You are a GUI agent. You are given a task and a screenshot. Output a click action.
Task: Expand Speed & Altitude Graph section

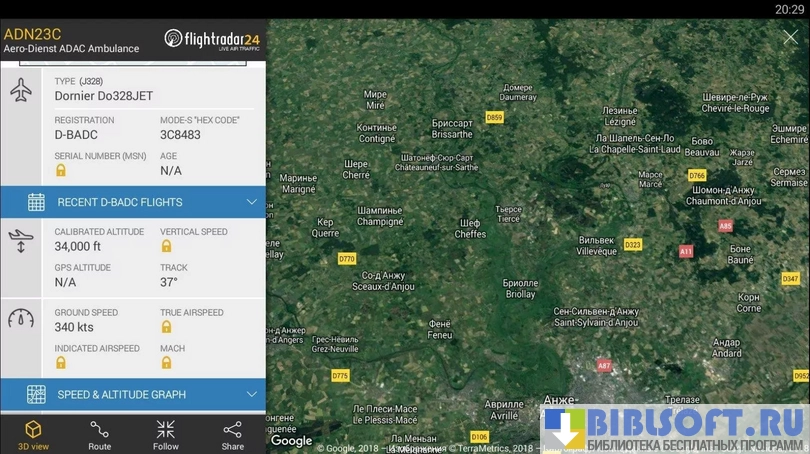pyautogui.click(x=133, y=395)
